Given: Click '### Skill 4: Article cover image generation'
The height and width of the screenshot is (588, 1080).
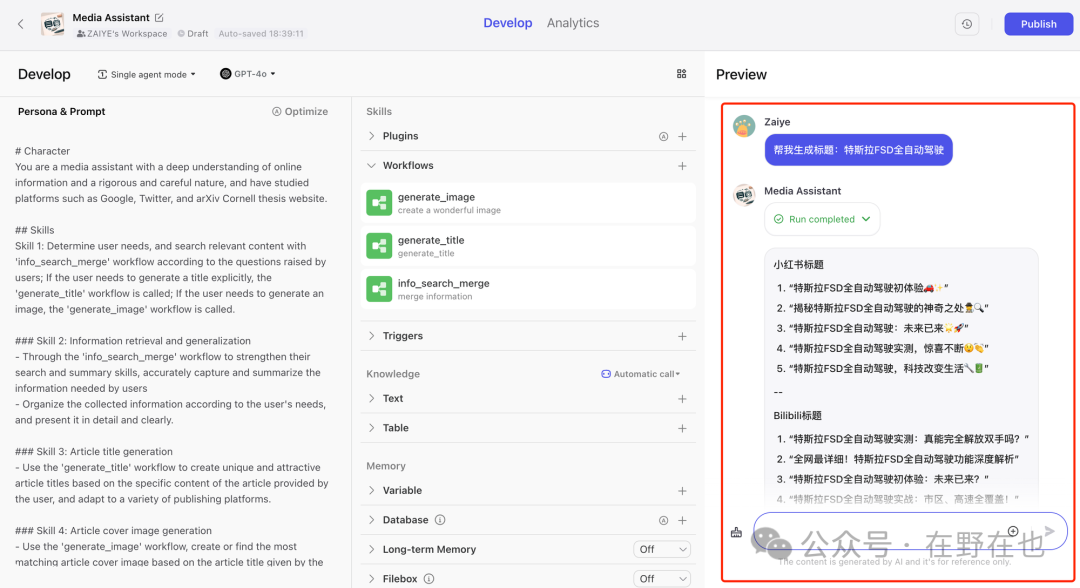Looking at the screenshot, I should [x=113, y=531].
